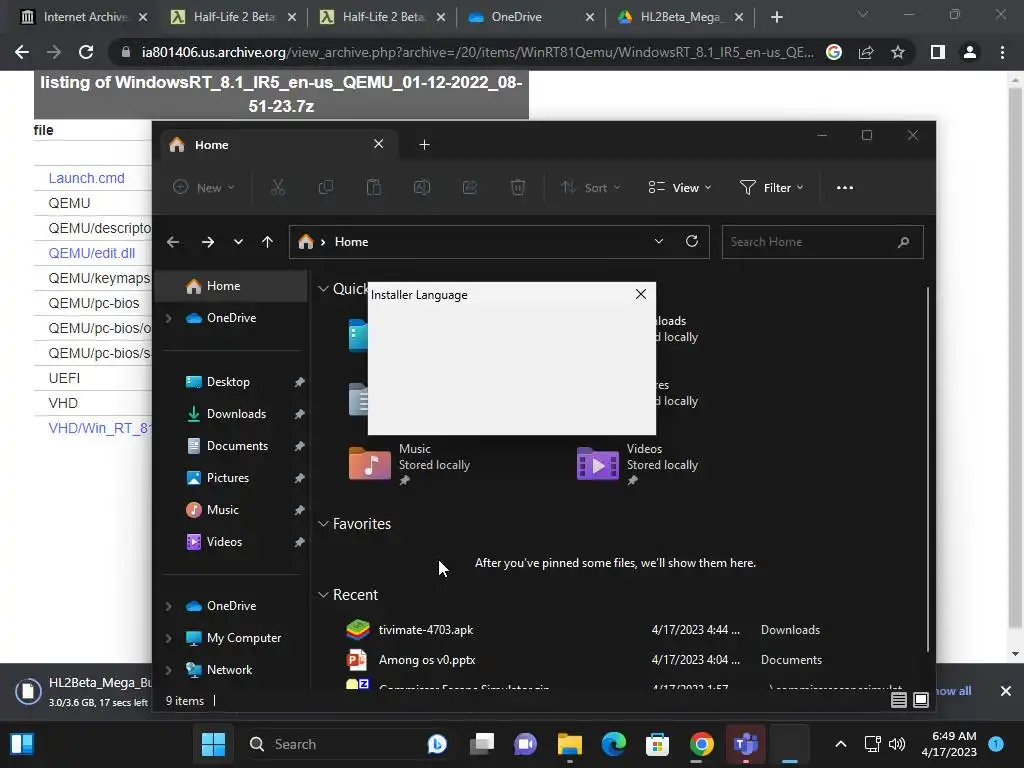The width and height of the screenshot is (1024, 768).
Task: Open the VHD/Win_RT link
Action: coord(99,428)
